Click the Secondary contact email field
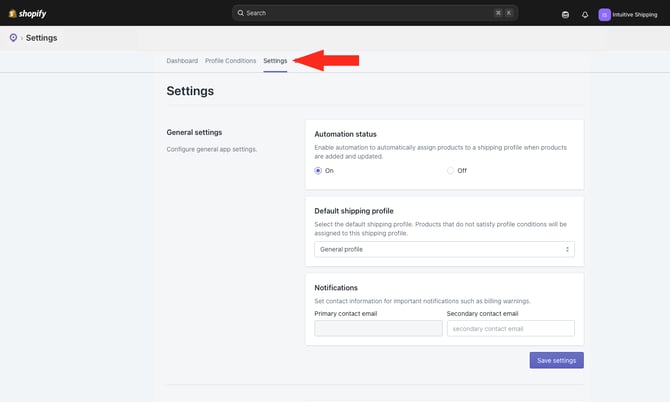This screenshot has width=670, height=402. tap(511, 329)
